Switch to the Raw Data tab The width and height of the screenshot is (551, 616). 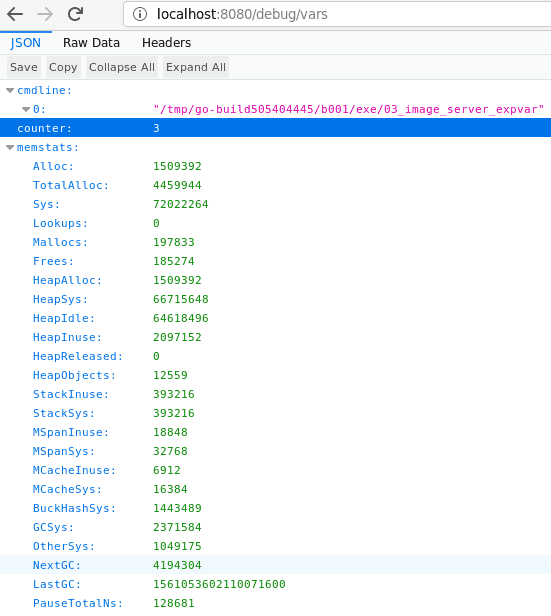(x=91, y=43)
